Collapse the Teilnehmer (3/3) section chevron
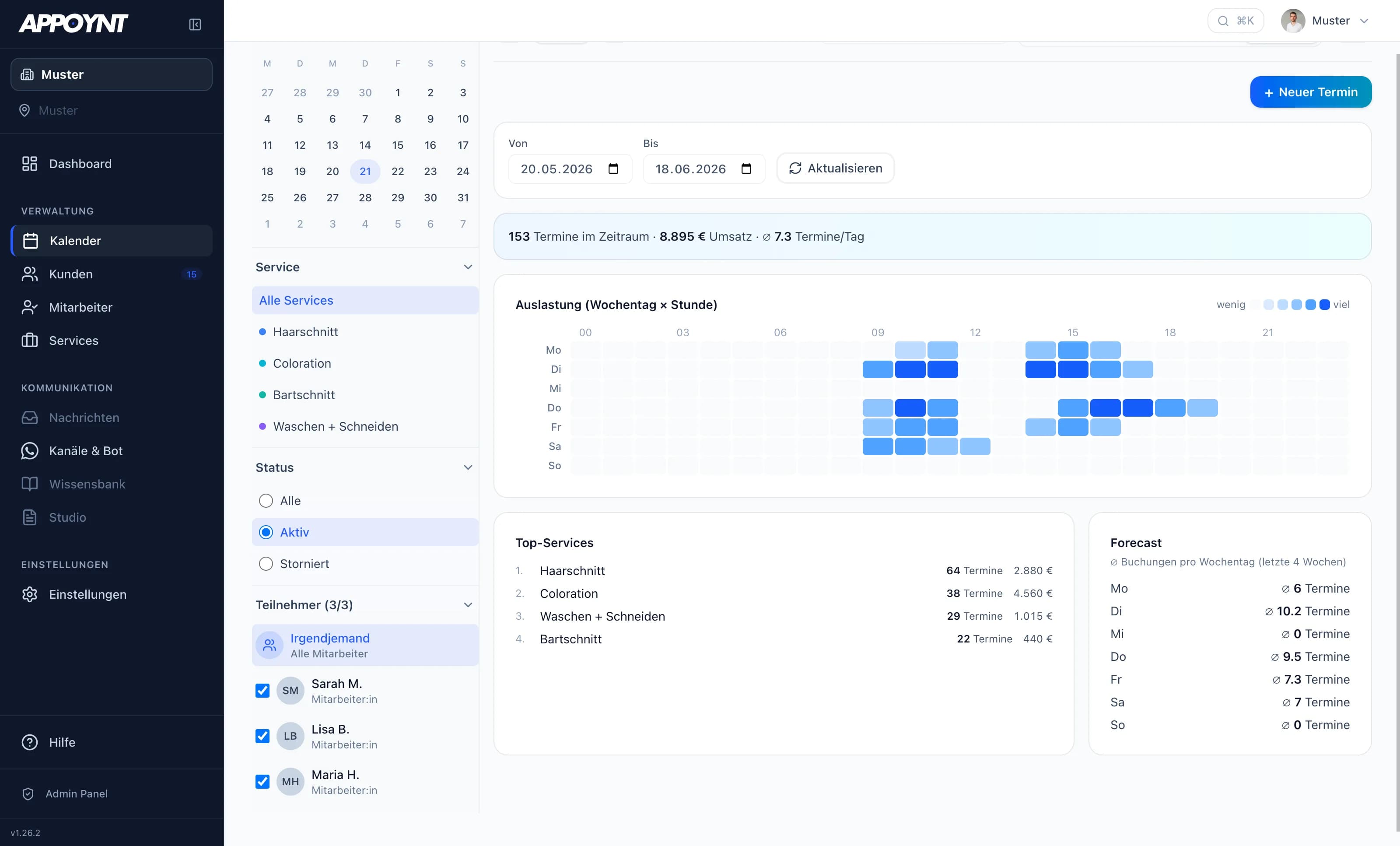 tap(468, 605)
